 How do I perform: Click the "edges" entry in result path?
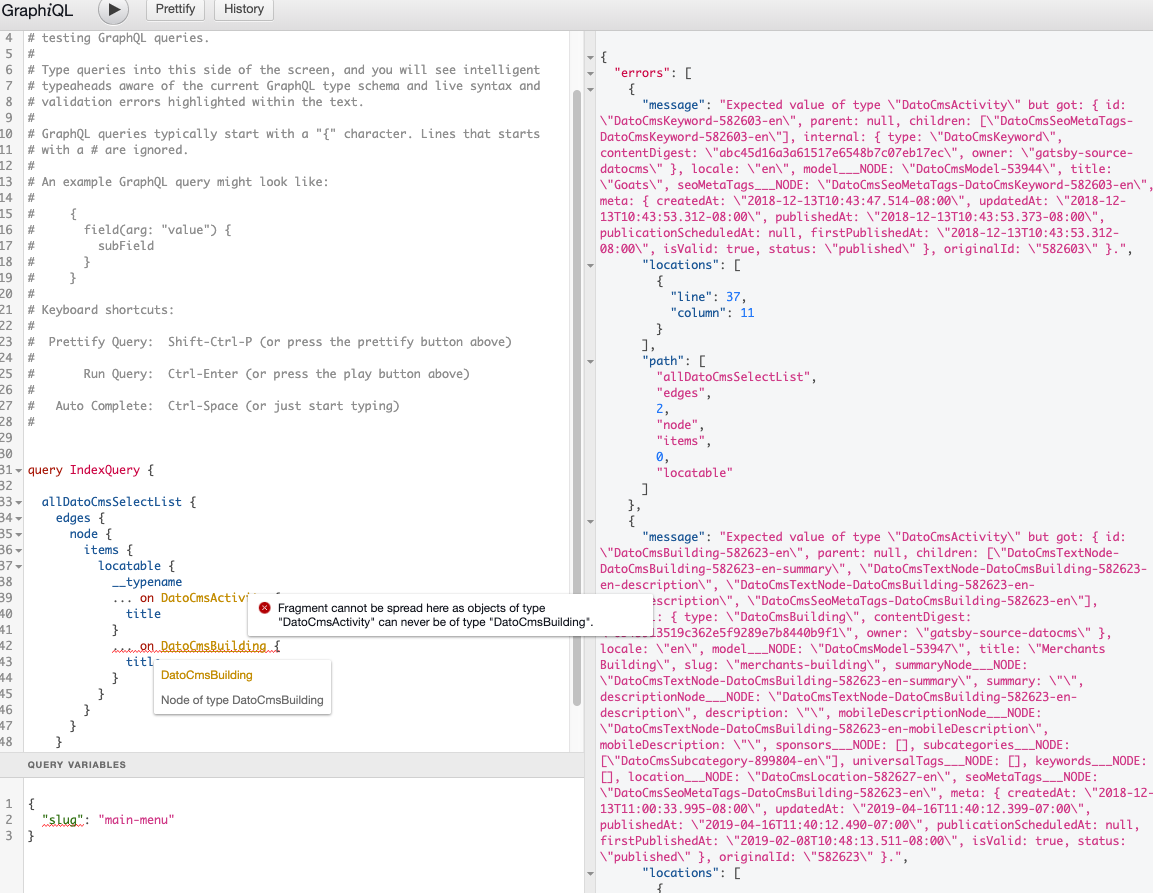(x=681, y=393)
